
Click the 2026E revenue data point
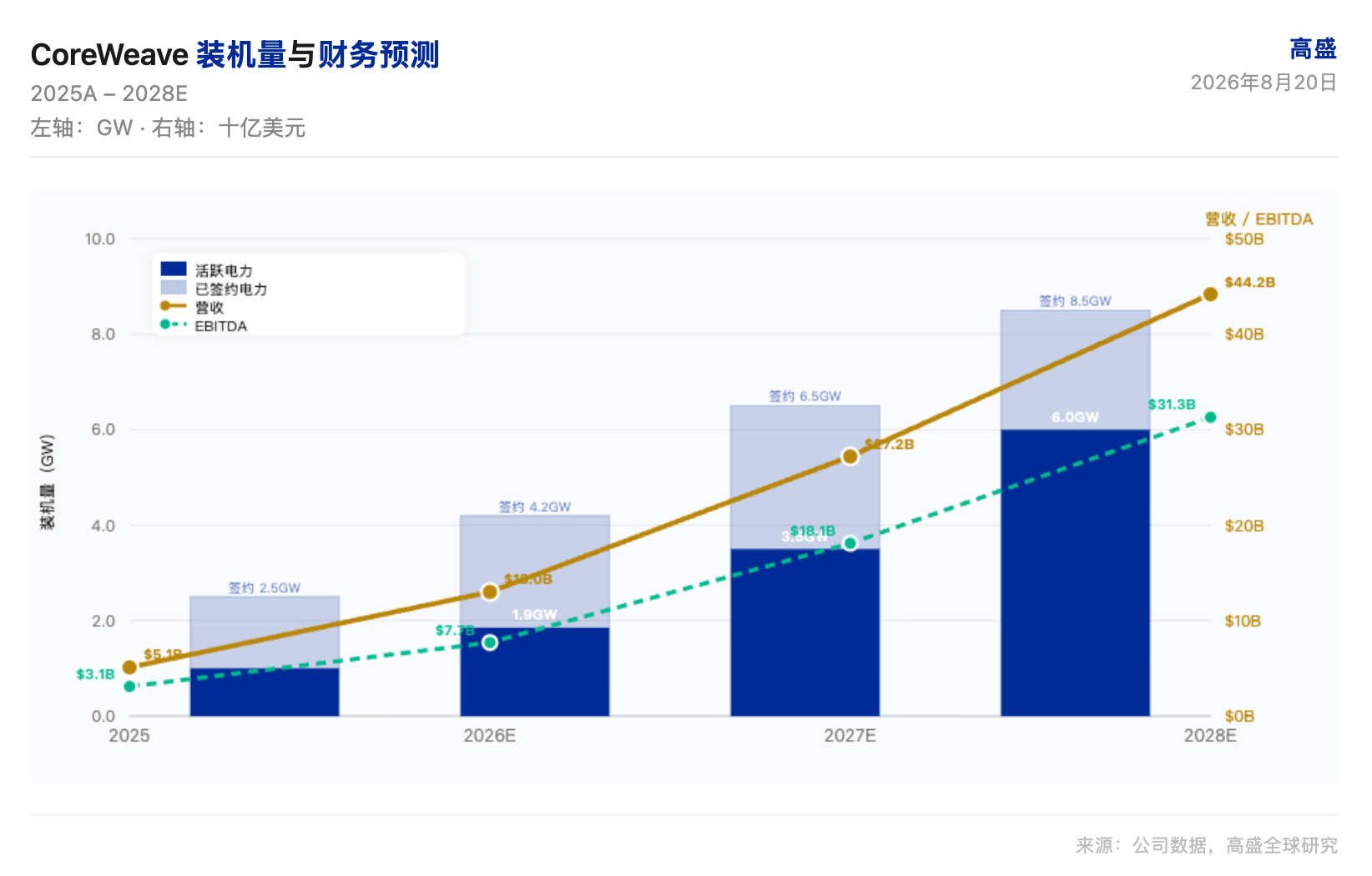pyautogui.click(x=490, y=592)
